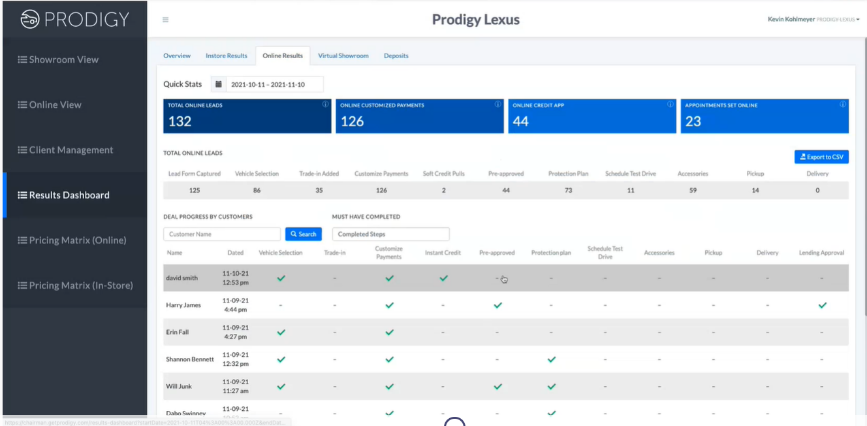The height and width of the screenshot is (426, 867).
Task: Click Erin Fall customer name
Action: tap(177, 333)
